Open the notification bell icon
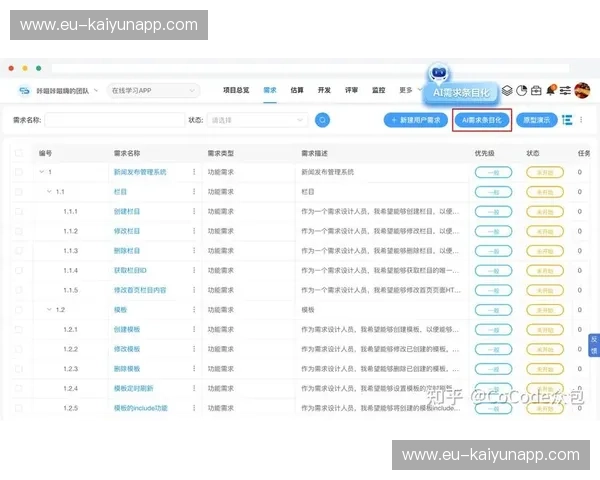This screenshot has height=480, width=600. (551, 91)
